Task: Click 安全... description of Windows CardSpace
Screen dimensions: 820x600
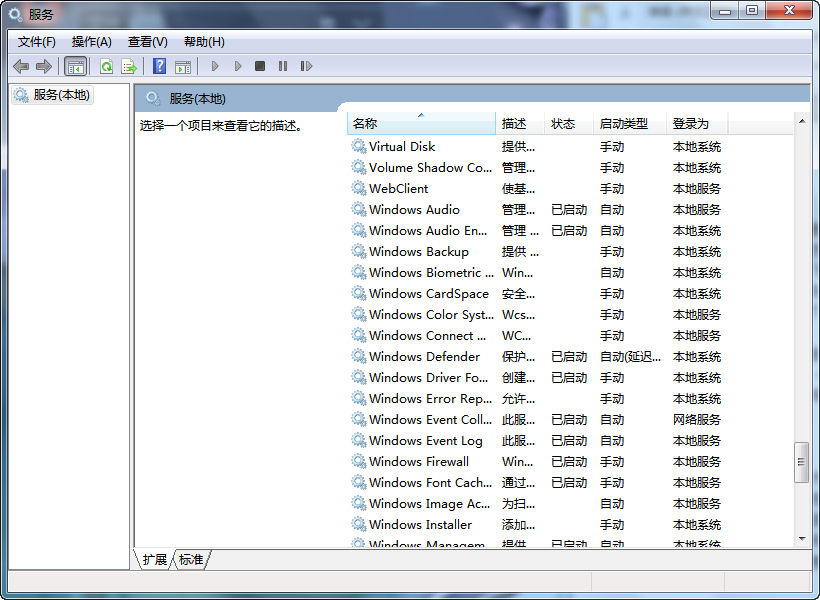Action: coord(518,293)
